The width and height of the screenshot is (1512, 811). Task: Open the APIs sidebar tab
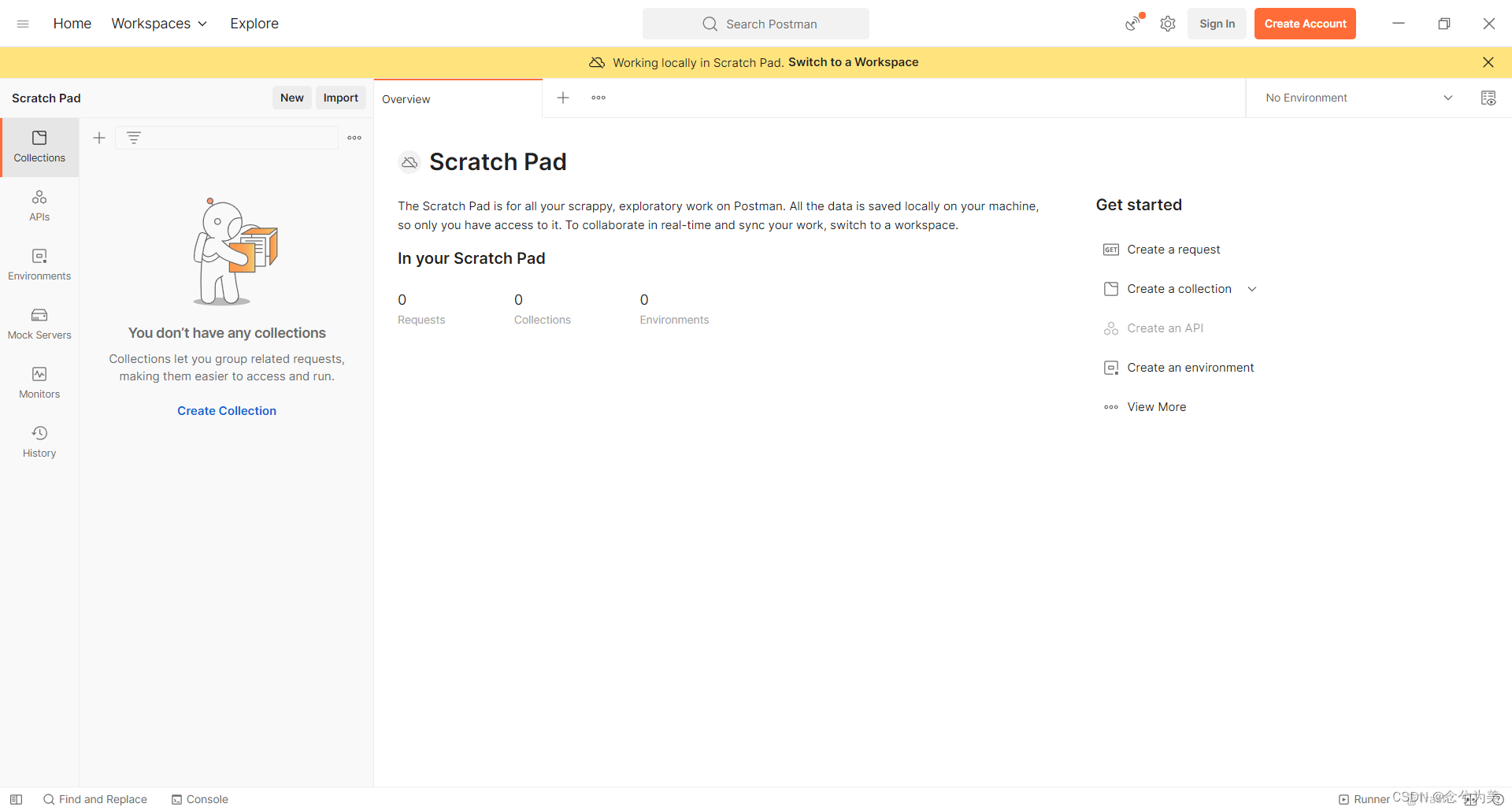click(x=39, y=206)
